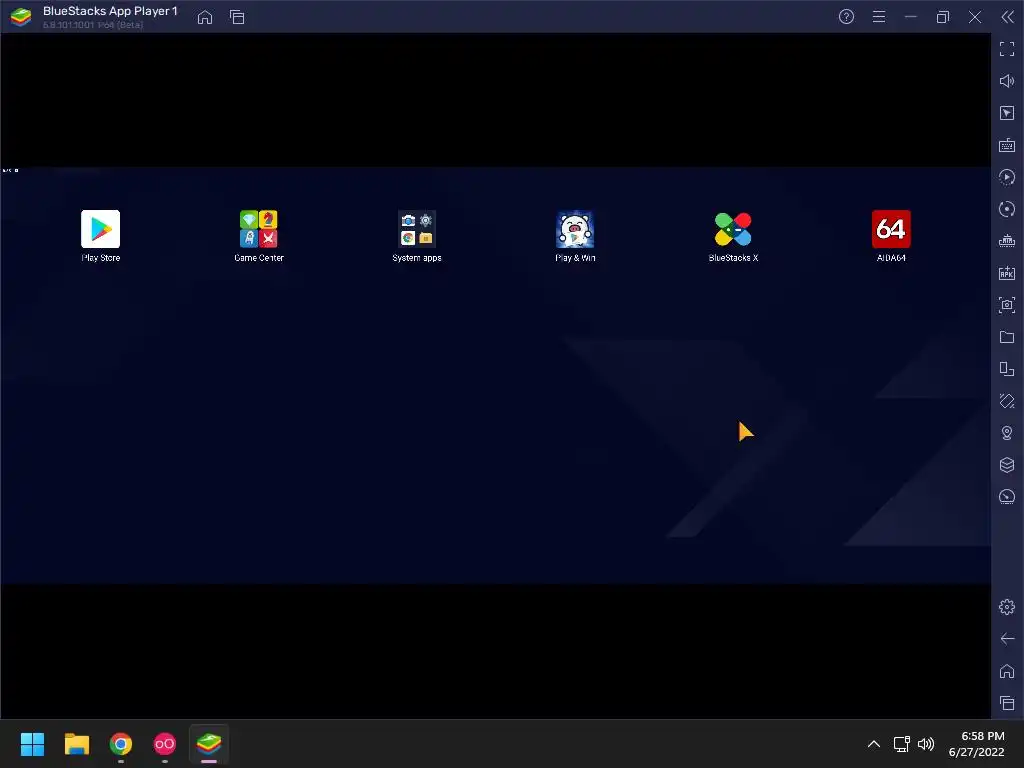Open File Explorer from the taskbar

77,744
